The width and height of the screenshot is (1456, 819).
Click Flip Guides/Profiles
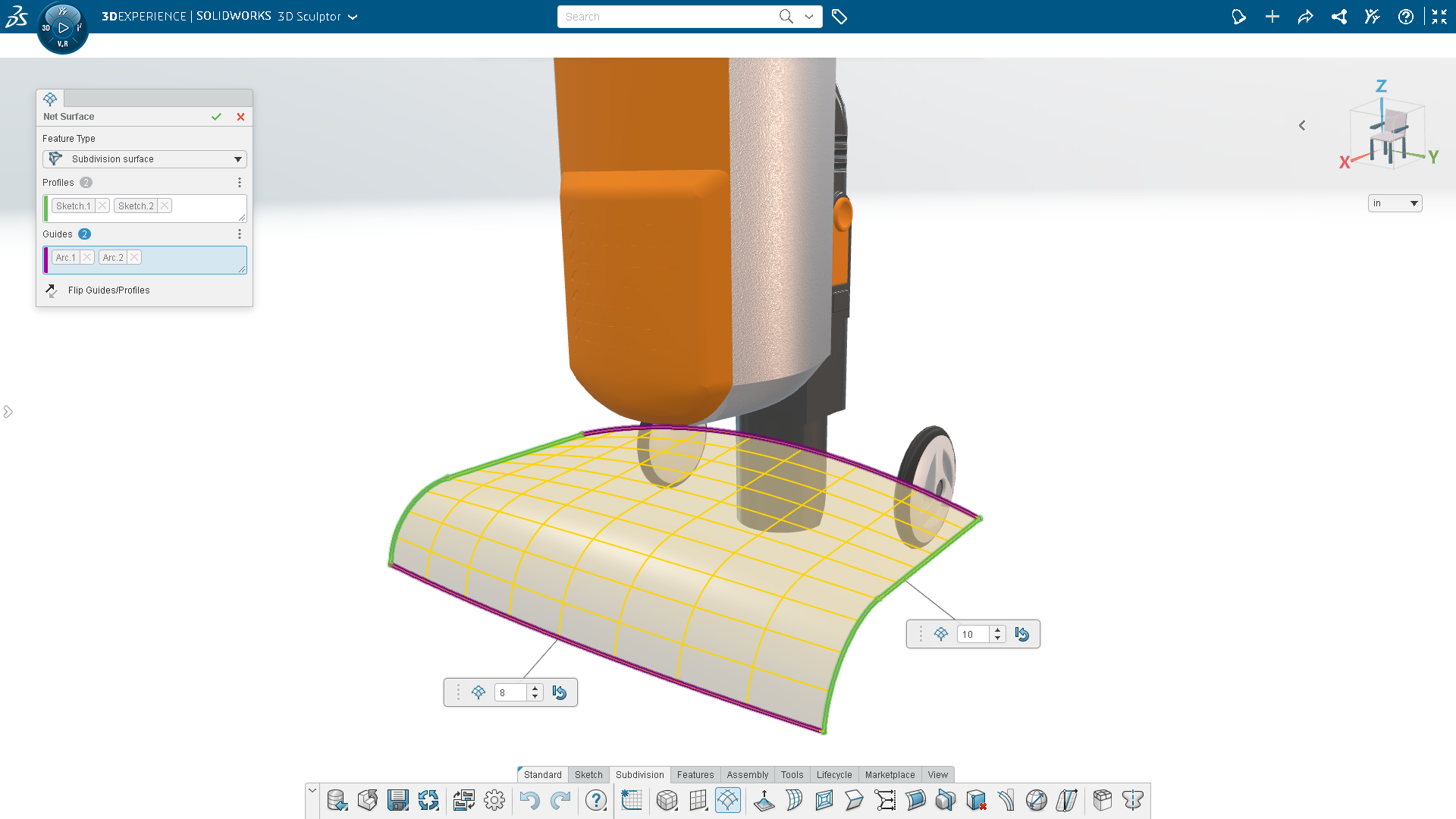(108, 290)
